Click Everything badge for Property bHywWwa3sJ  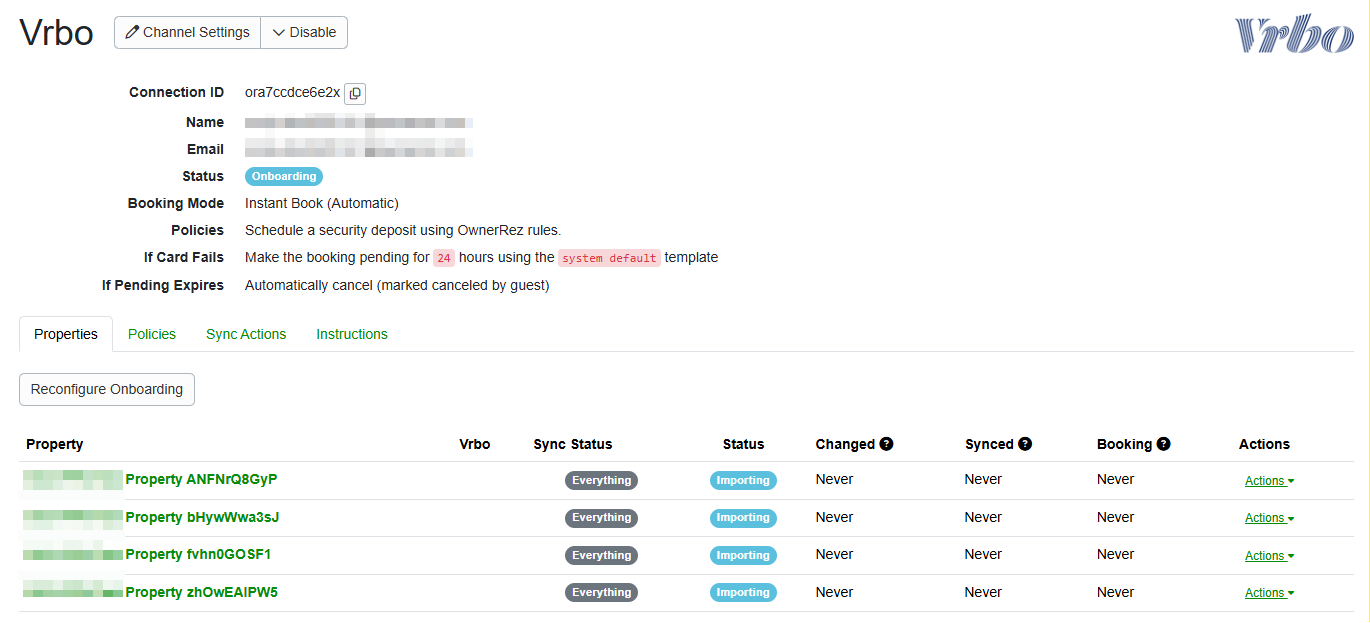601,518
